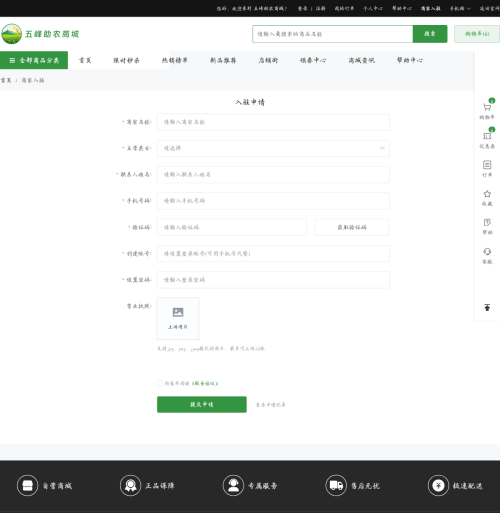
Task: Open the help icon in the sidebar
Action: pyautogui.click(x=487, y=222)
